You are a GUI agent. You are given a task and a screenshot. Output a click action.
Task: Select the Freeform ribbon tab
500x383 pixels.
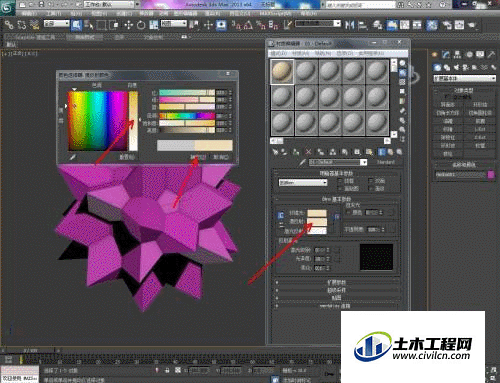tap(84, 38)
